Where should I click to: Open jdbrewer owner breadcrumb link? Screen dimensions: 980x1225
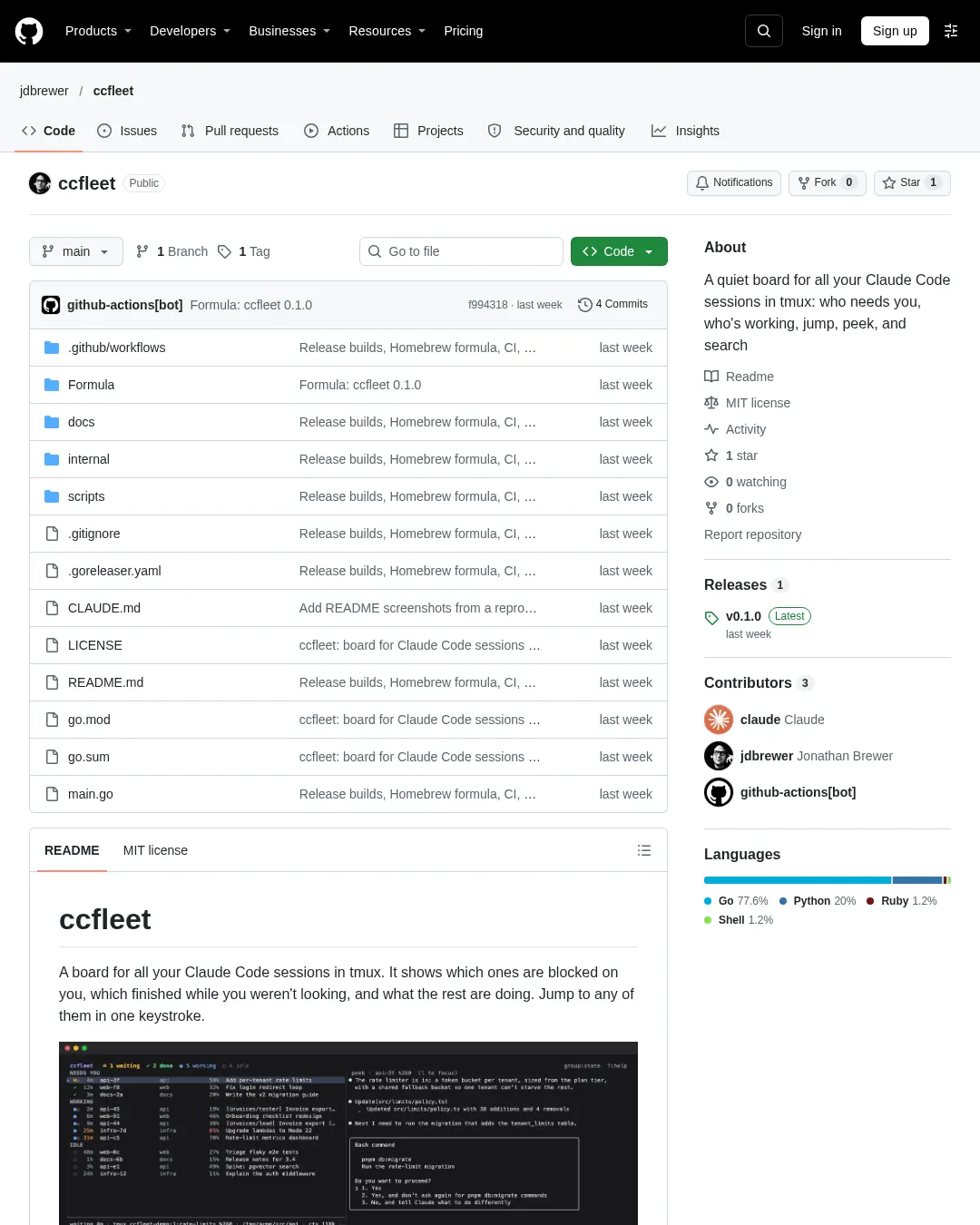coord(44,91)
